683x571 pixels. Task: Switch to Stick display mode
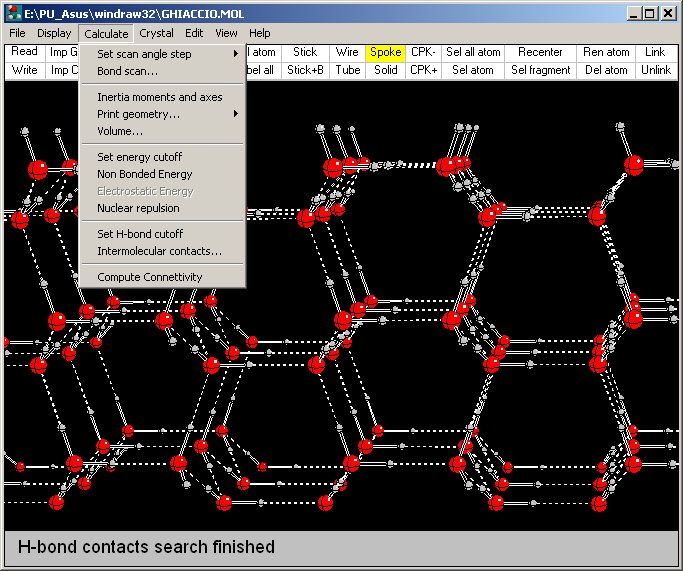tap(305, 52)
